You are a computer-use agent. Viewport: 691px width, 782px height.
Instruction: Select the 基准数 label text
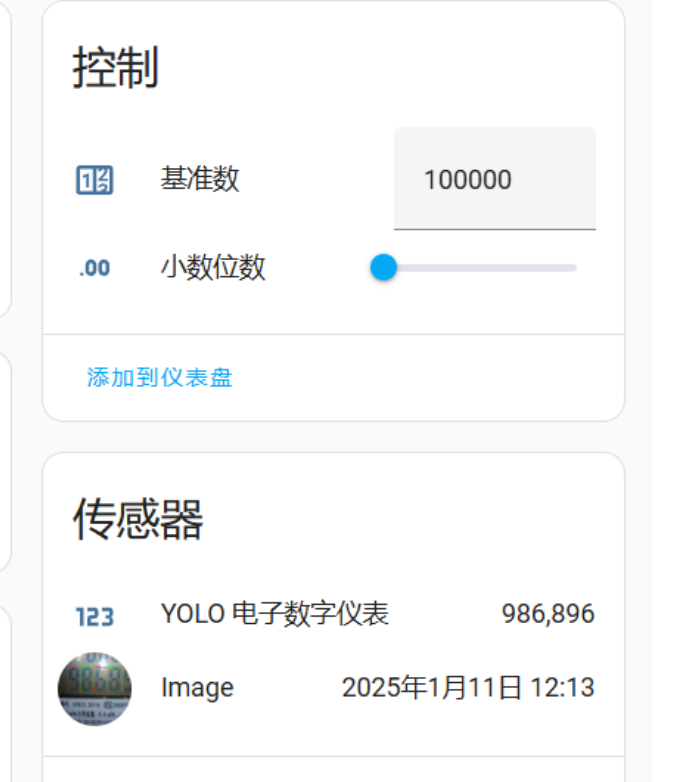[x=200, y=179]
